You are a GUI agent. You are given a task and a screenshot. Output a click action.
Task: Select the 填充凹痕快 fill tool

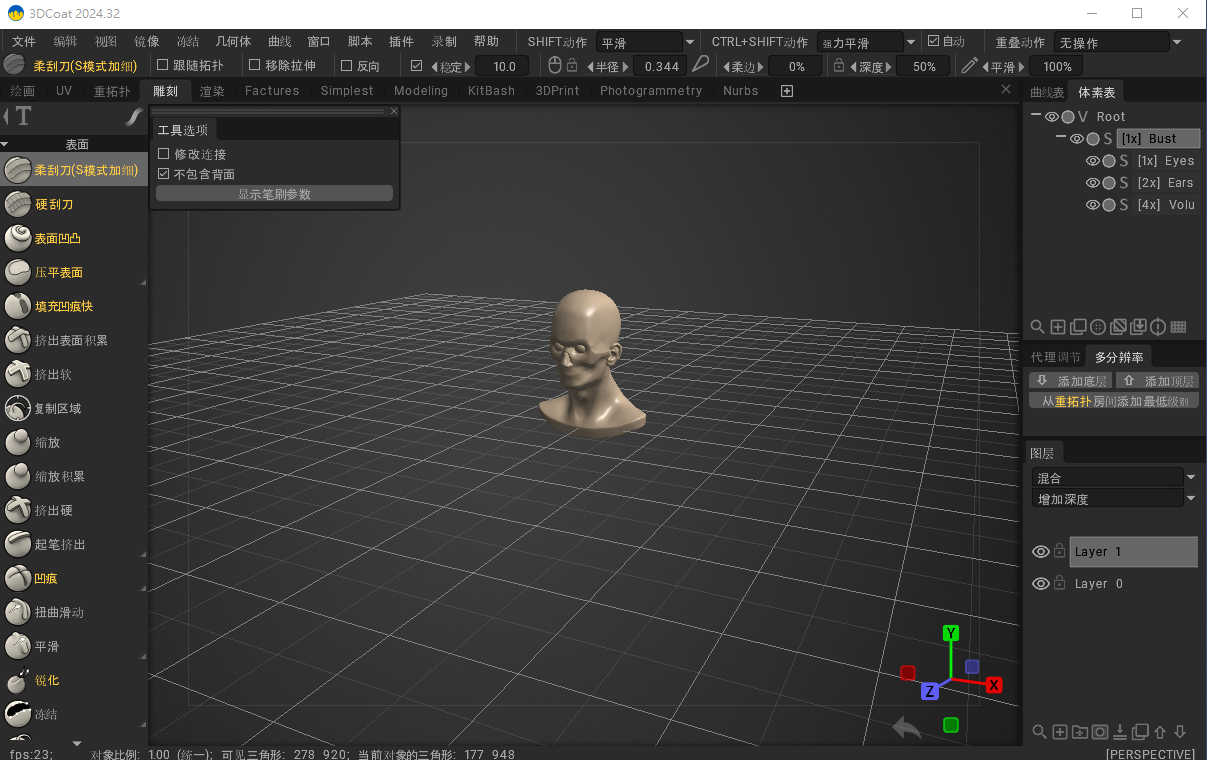(74, 306)
